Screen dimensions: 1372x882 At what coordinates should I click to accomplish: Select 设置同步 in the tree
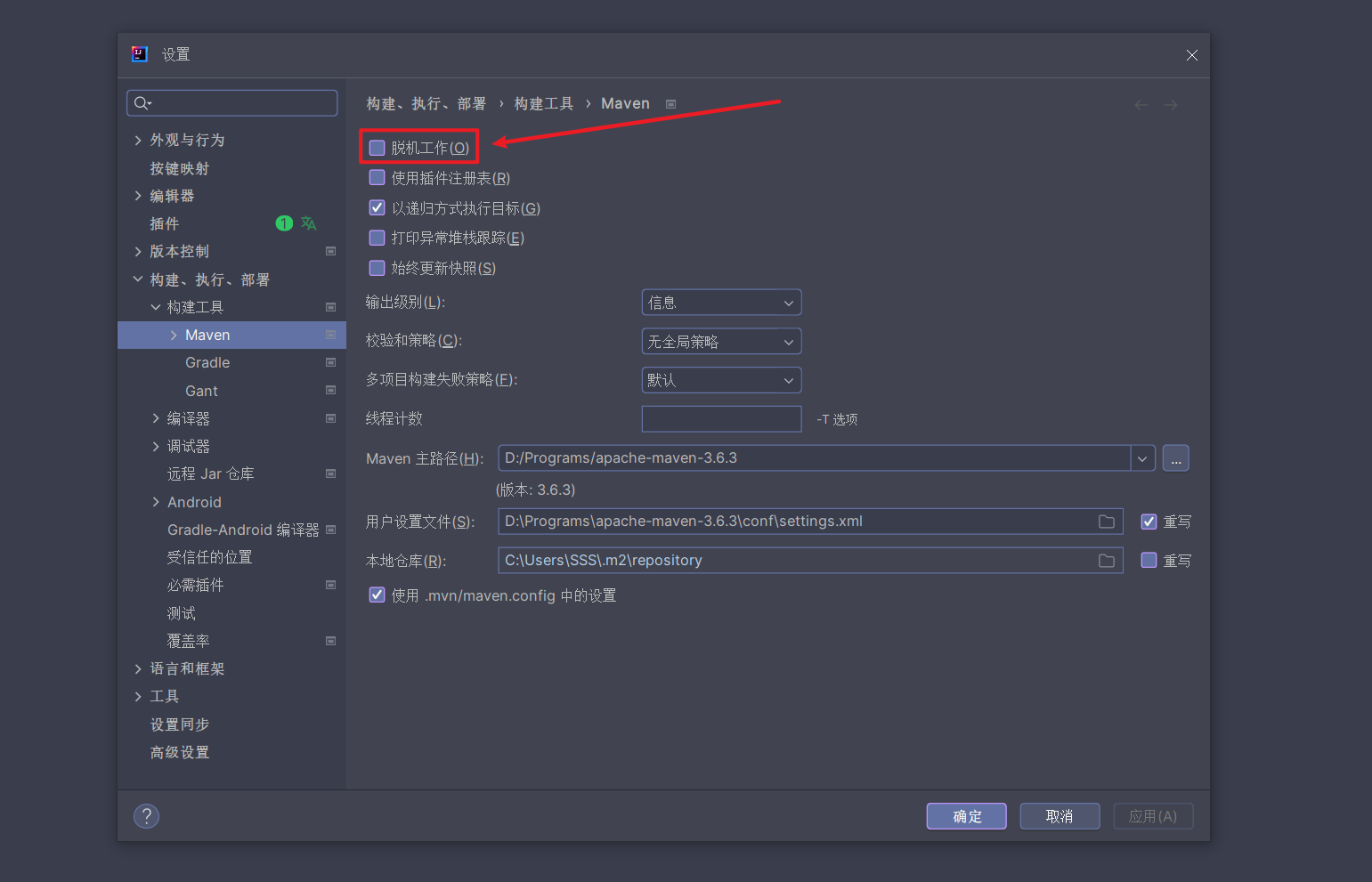coord(180,724)
